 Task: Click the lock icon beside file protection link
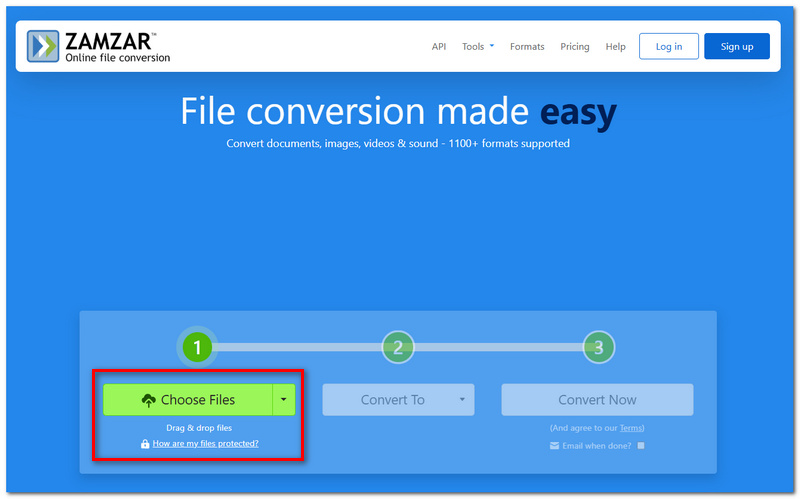tap(145, 443)
